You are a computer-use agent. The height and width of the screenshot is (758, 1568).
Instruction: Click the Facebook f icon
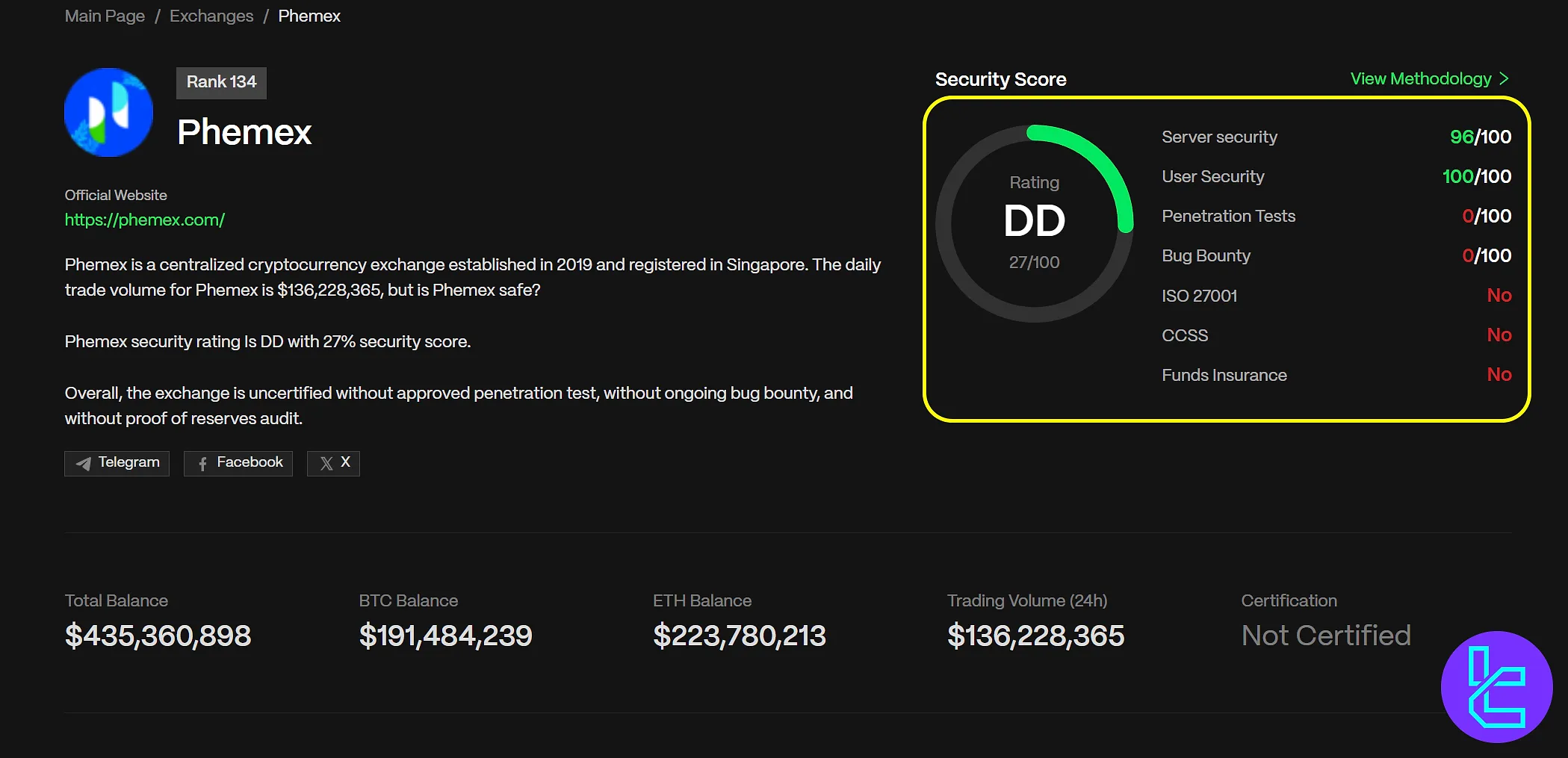(202, 464)
